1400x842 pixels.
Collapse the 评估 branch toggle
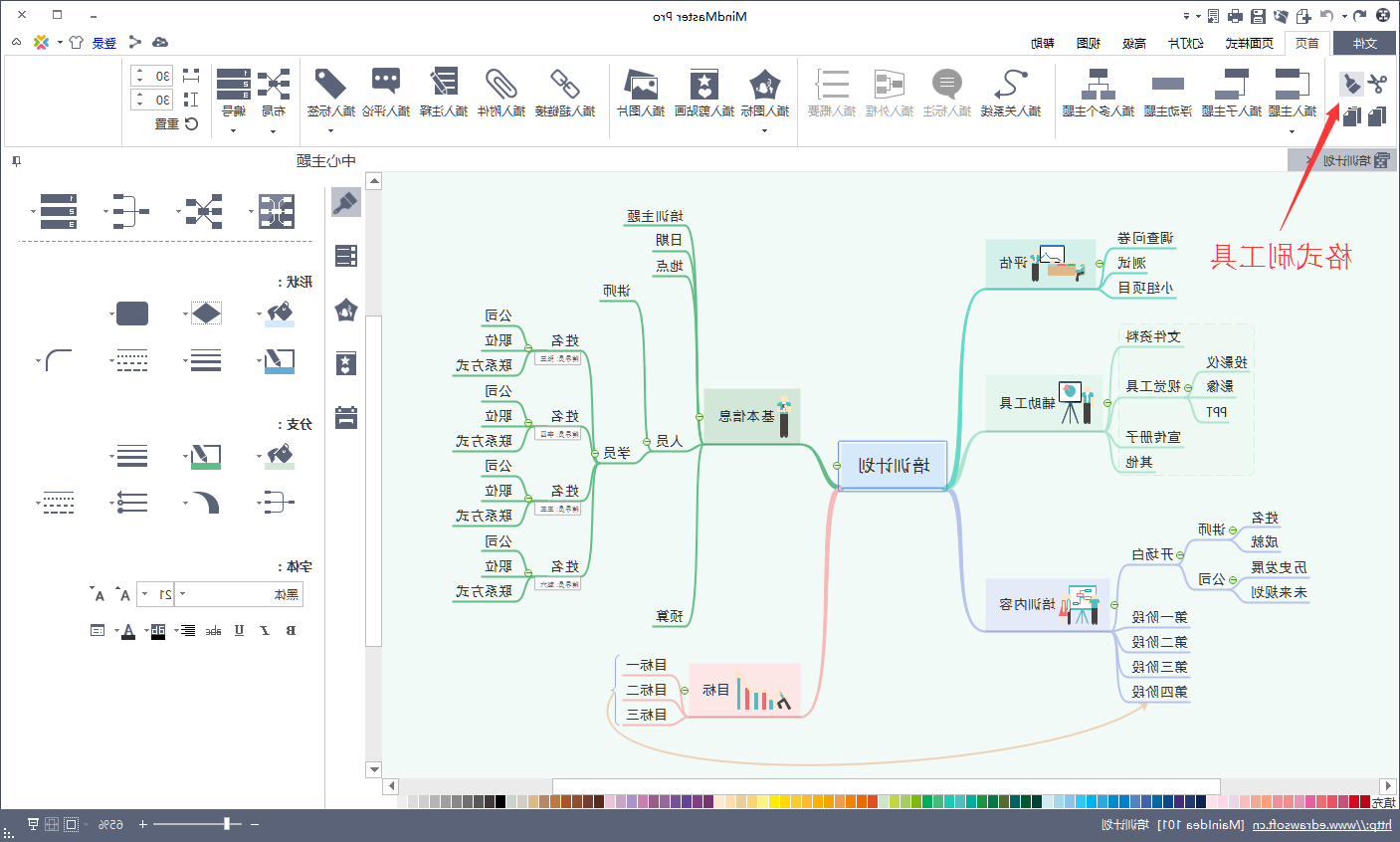coord(1100,264)
